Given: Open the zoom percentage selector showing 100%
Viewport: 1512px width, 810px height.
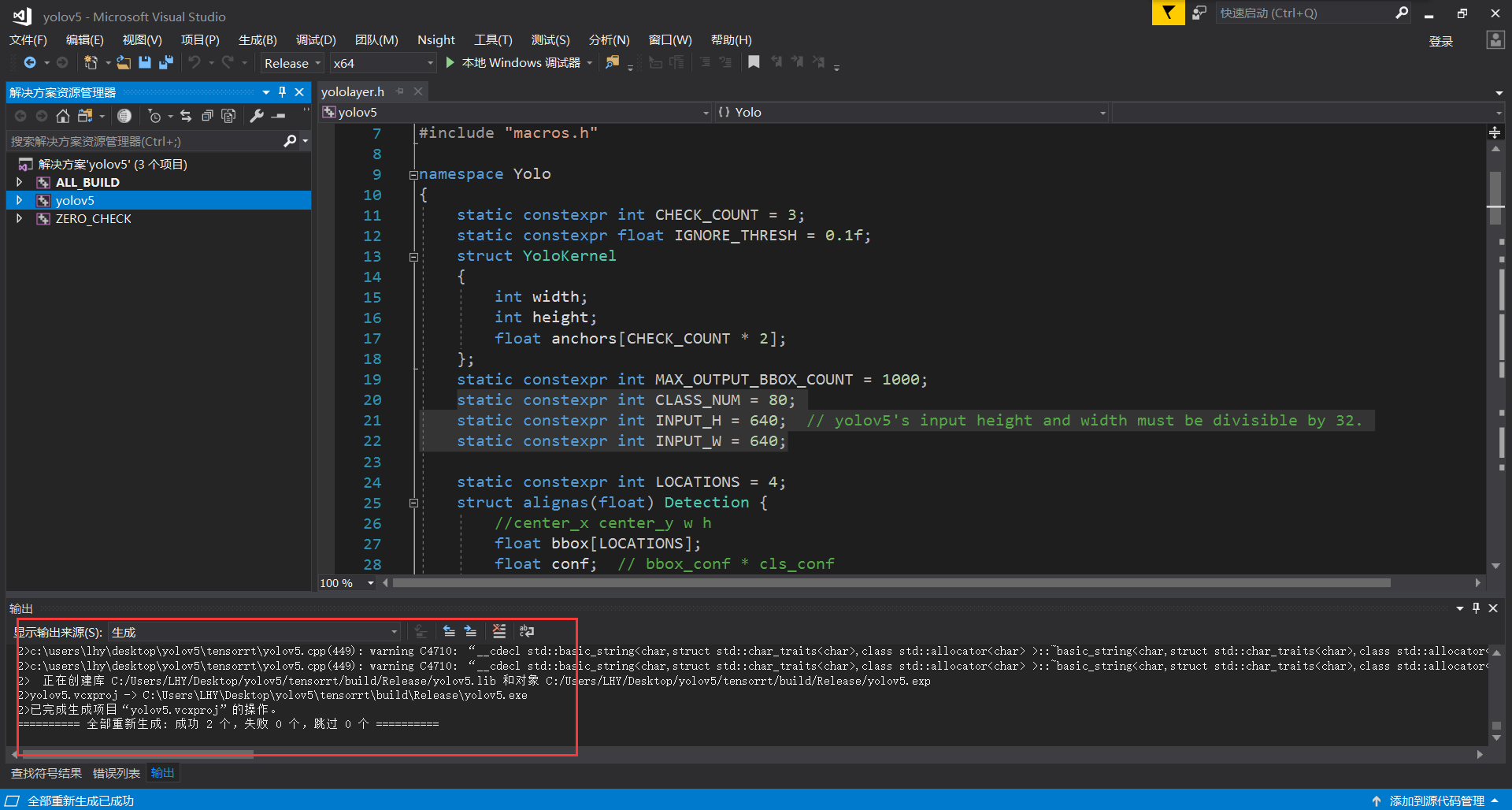Looking at the screenshot, I should [x=345, y=583].
